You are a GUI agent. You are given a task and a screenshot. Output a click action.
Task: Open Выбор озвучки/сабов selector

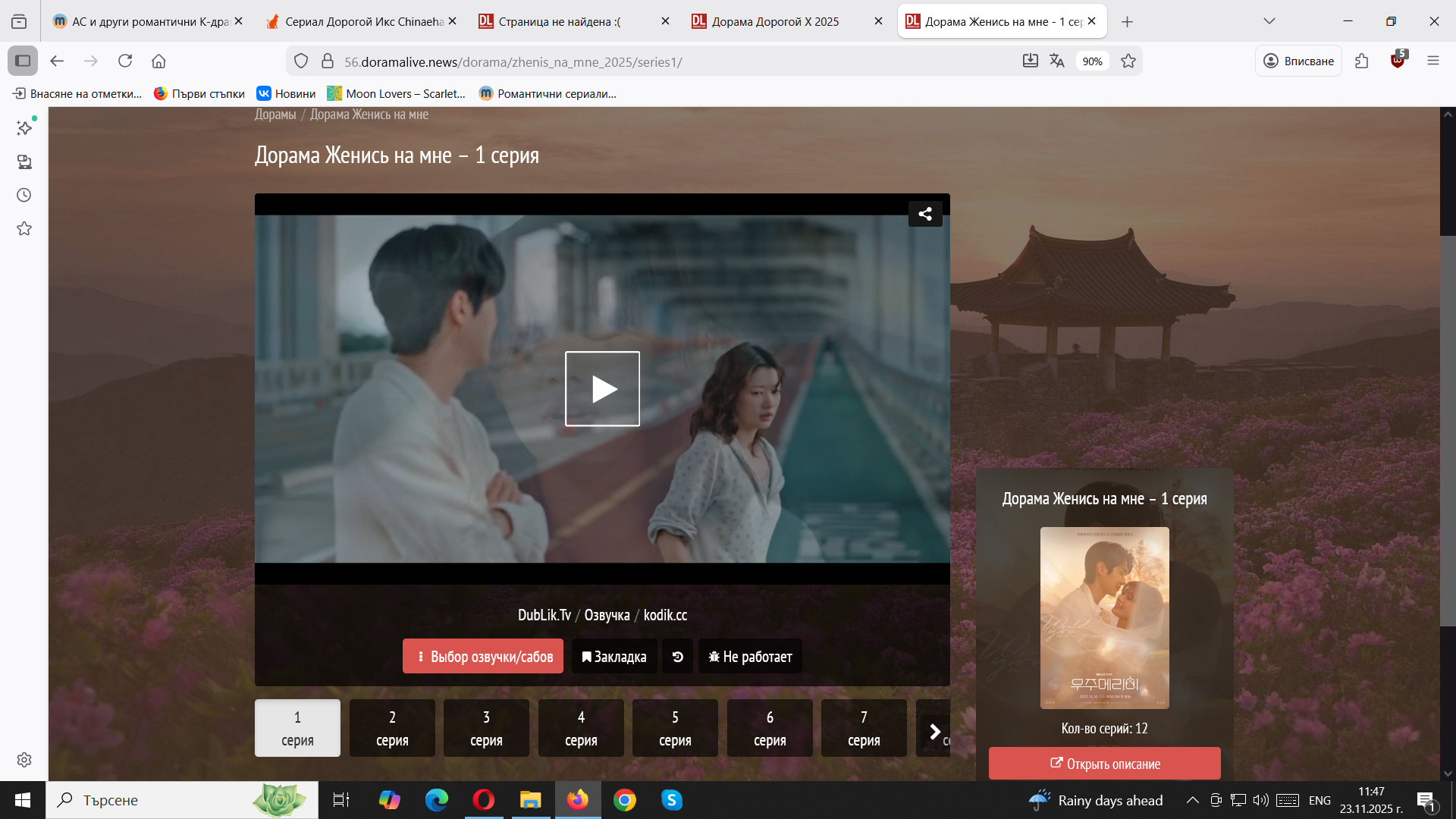click(483, 657)
